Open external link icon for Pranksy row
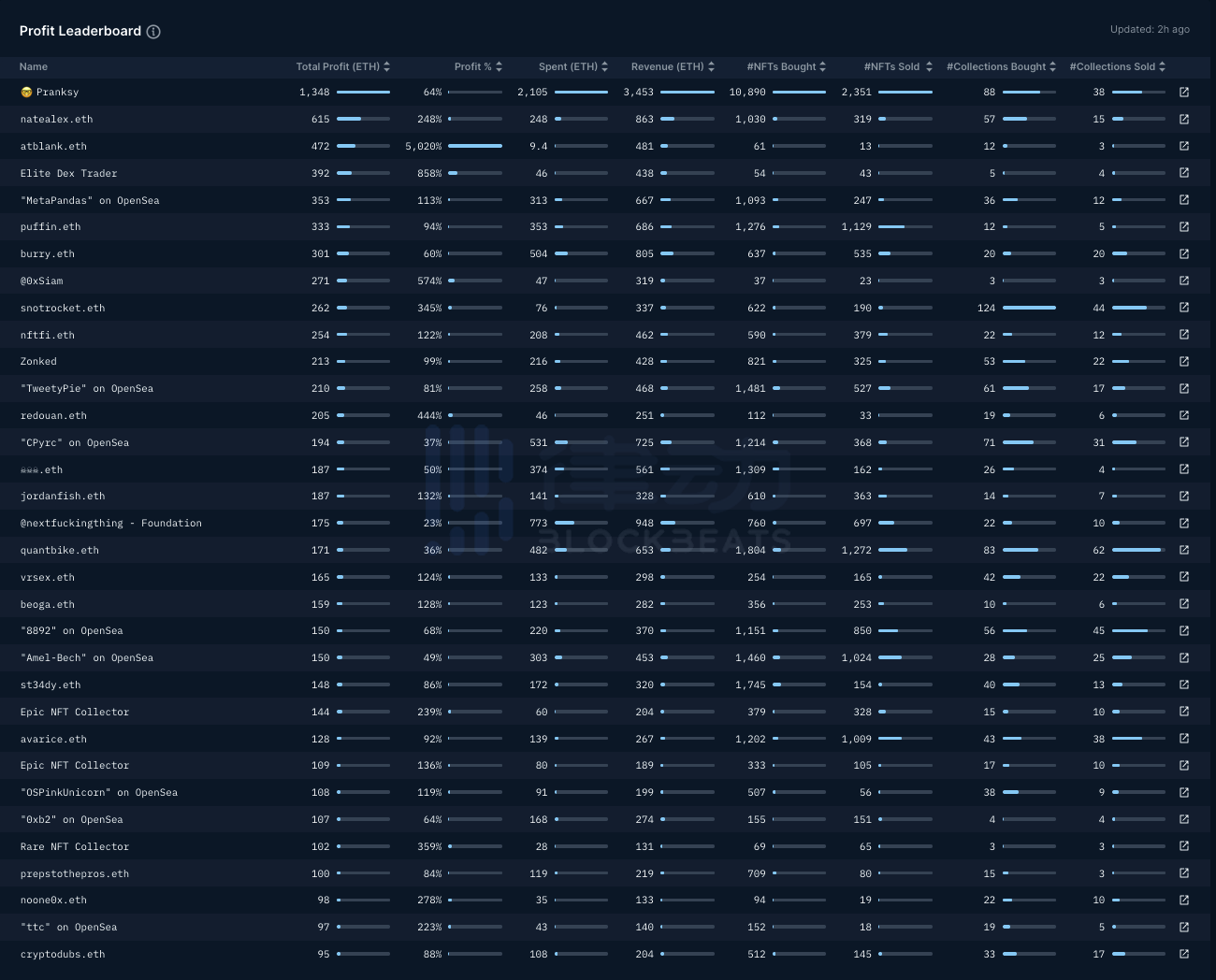 1184,93
